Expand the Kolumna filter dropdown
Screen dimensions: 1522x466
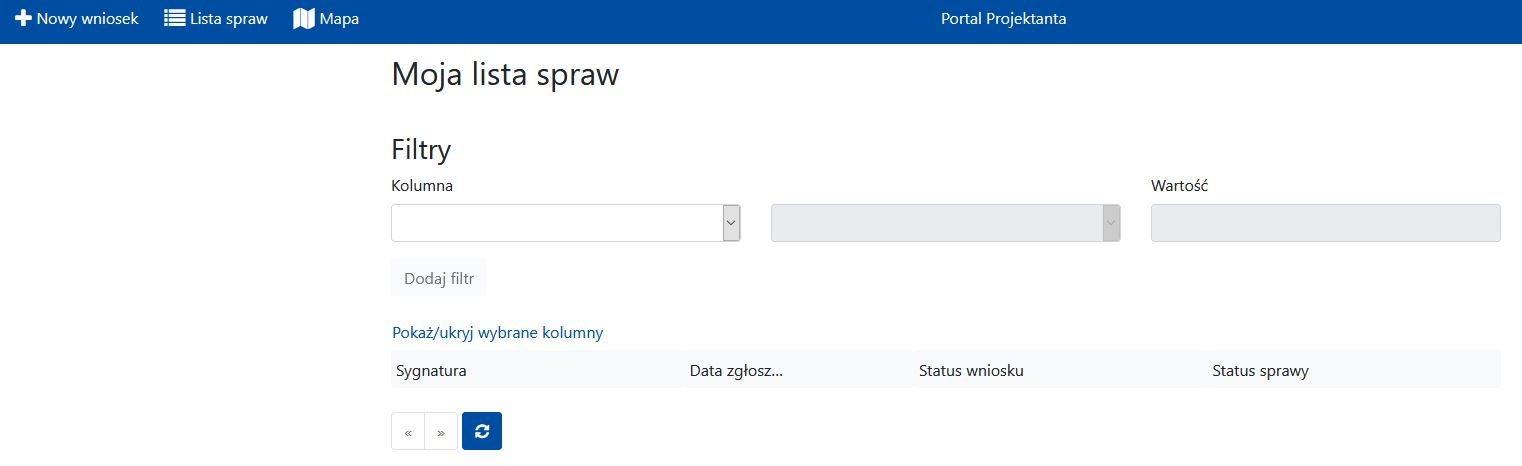565,223
